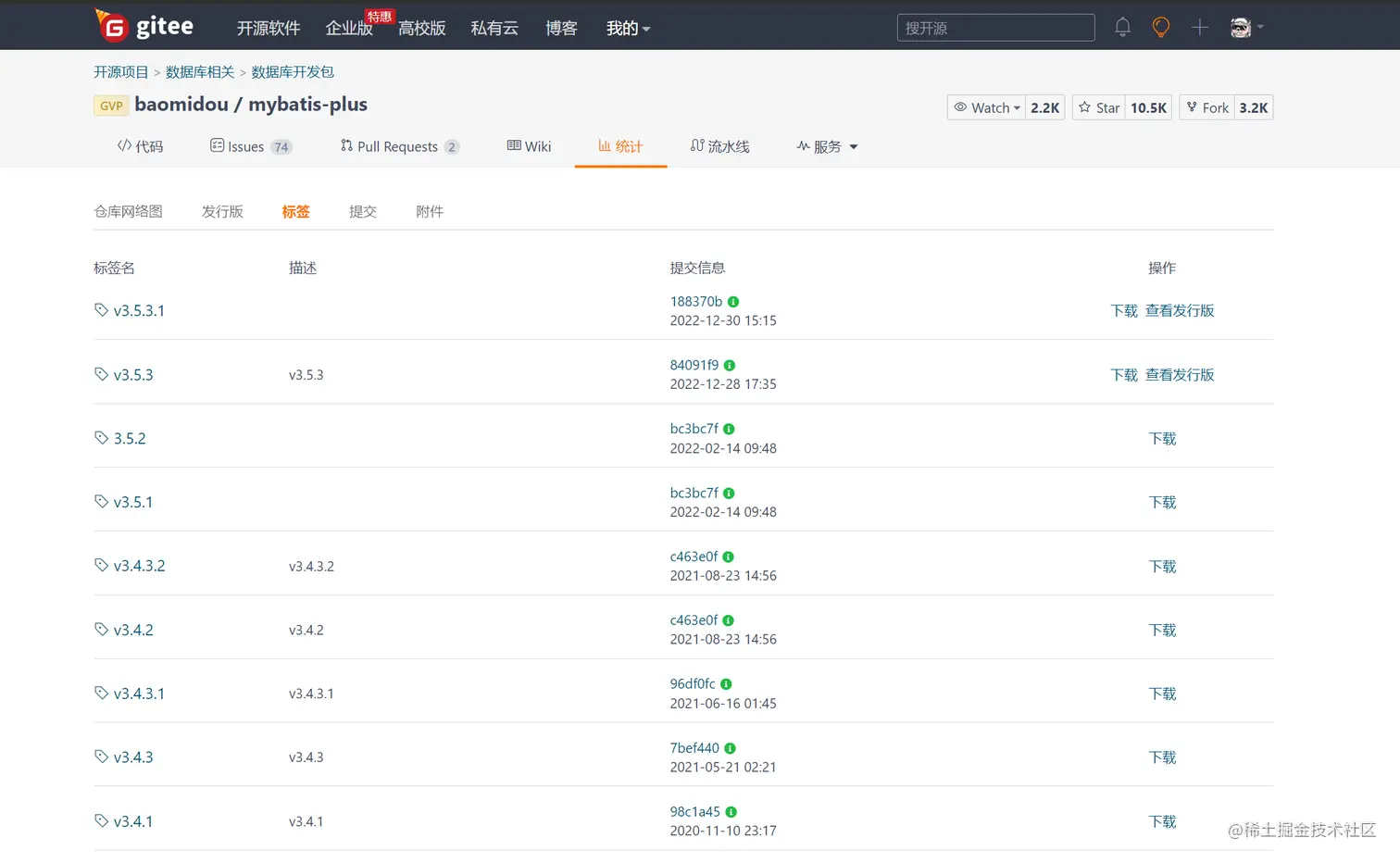
Task: Click 查看发行版 for v3.5.3.1
Action: [1180, 311]
